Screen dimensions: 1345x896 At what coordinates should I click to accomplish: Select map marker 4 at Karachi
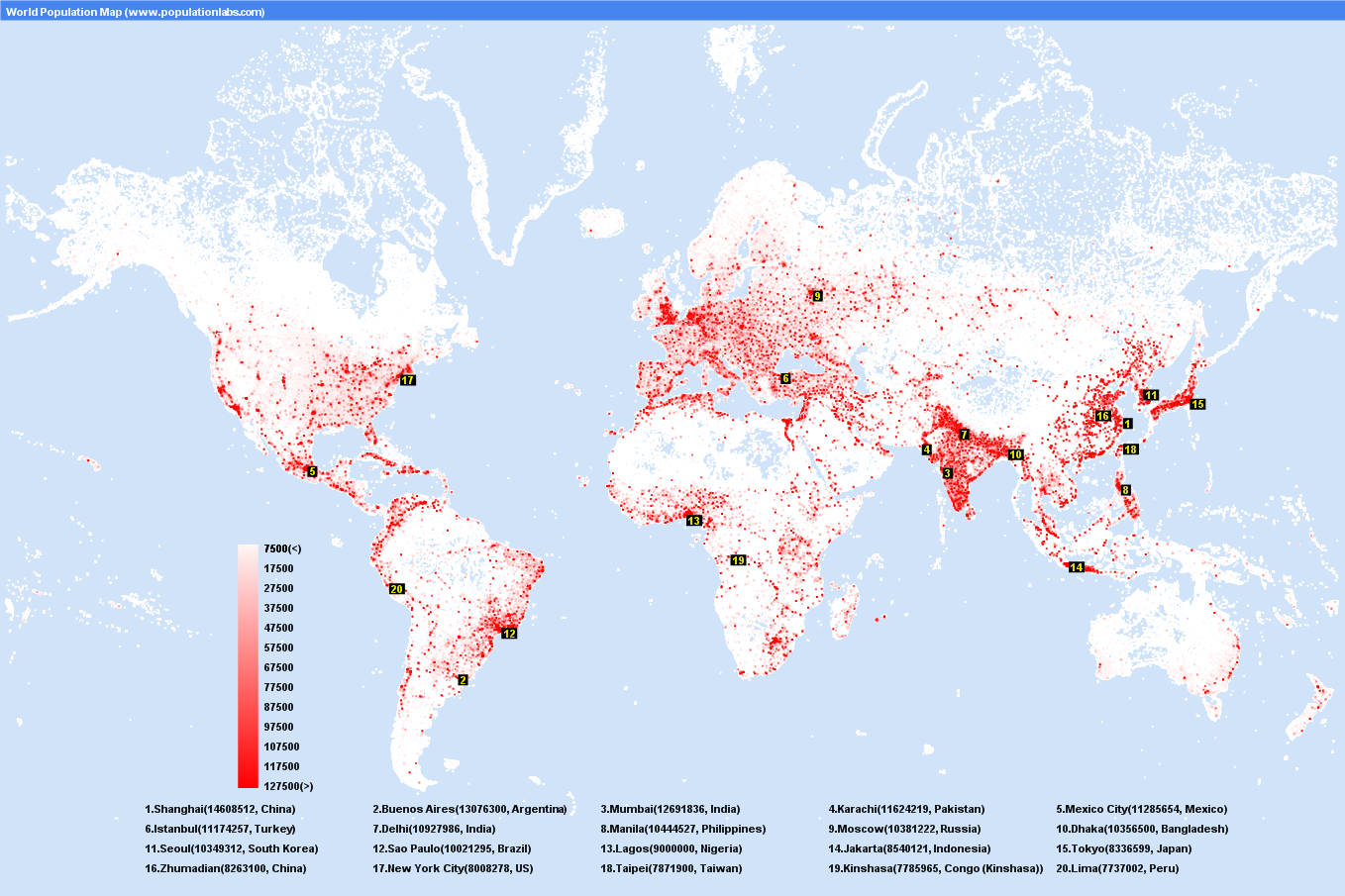(927, 449)
